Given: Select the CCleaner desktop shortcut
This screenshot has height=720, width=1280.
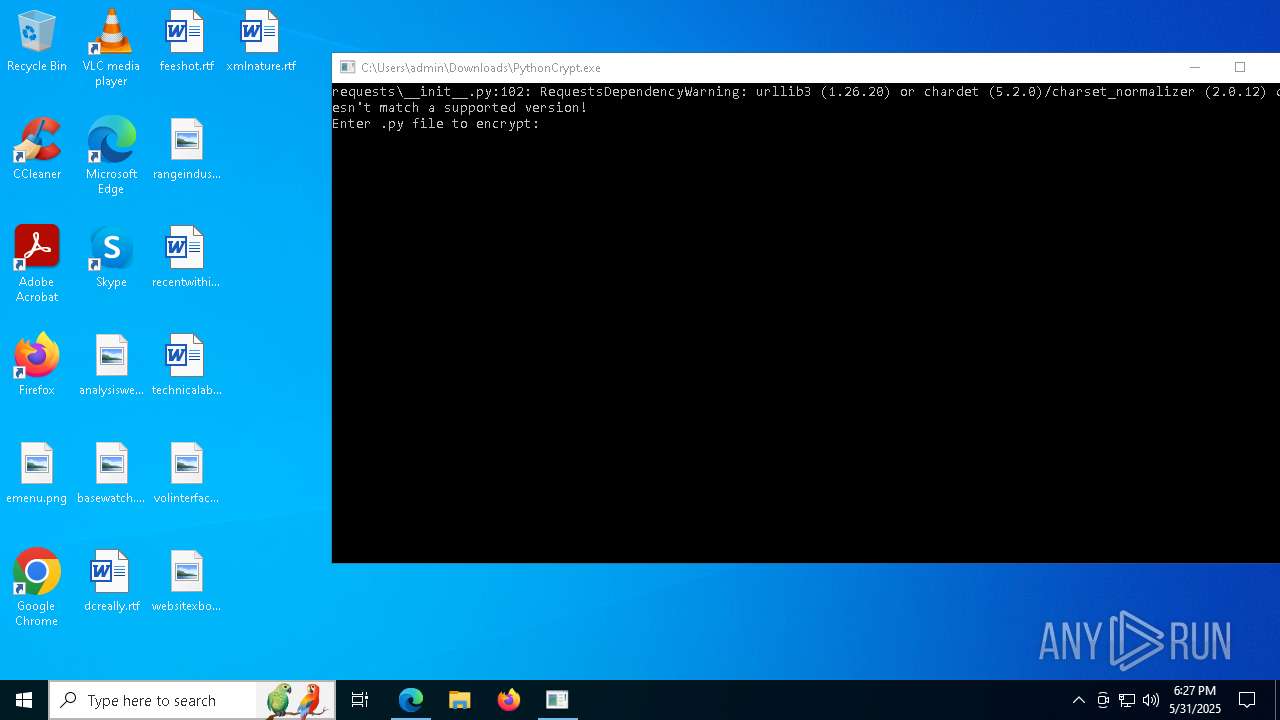Looking at the screenshot, I should (37, 150).
